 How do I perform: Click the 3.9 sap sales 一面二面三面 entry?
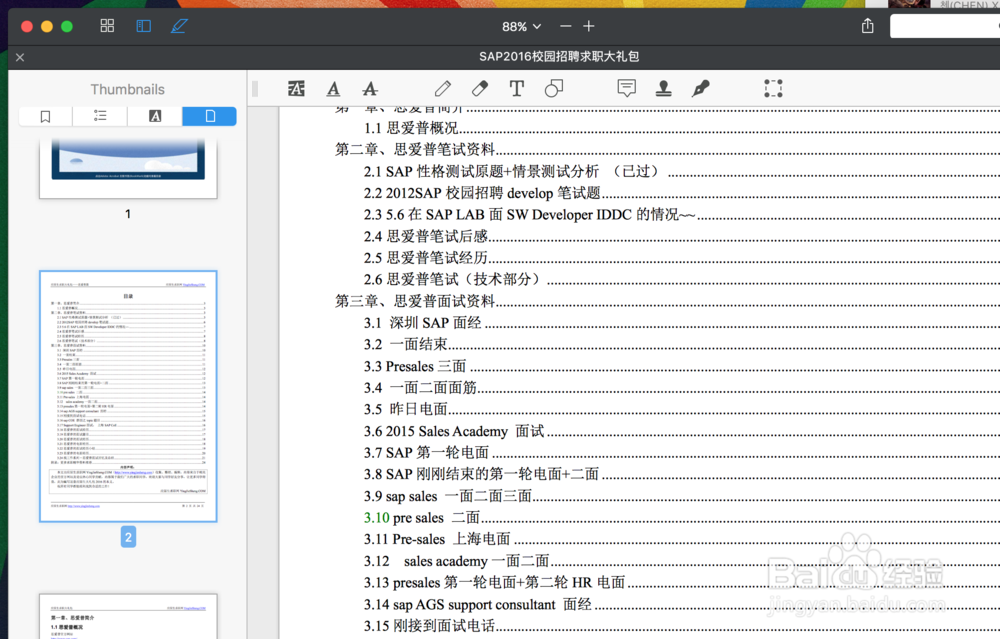(x=448, y=497)
